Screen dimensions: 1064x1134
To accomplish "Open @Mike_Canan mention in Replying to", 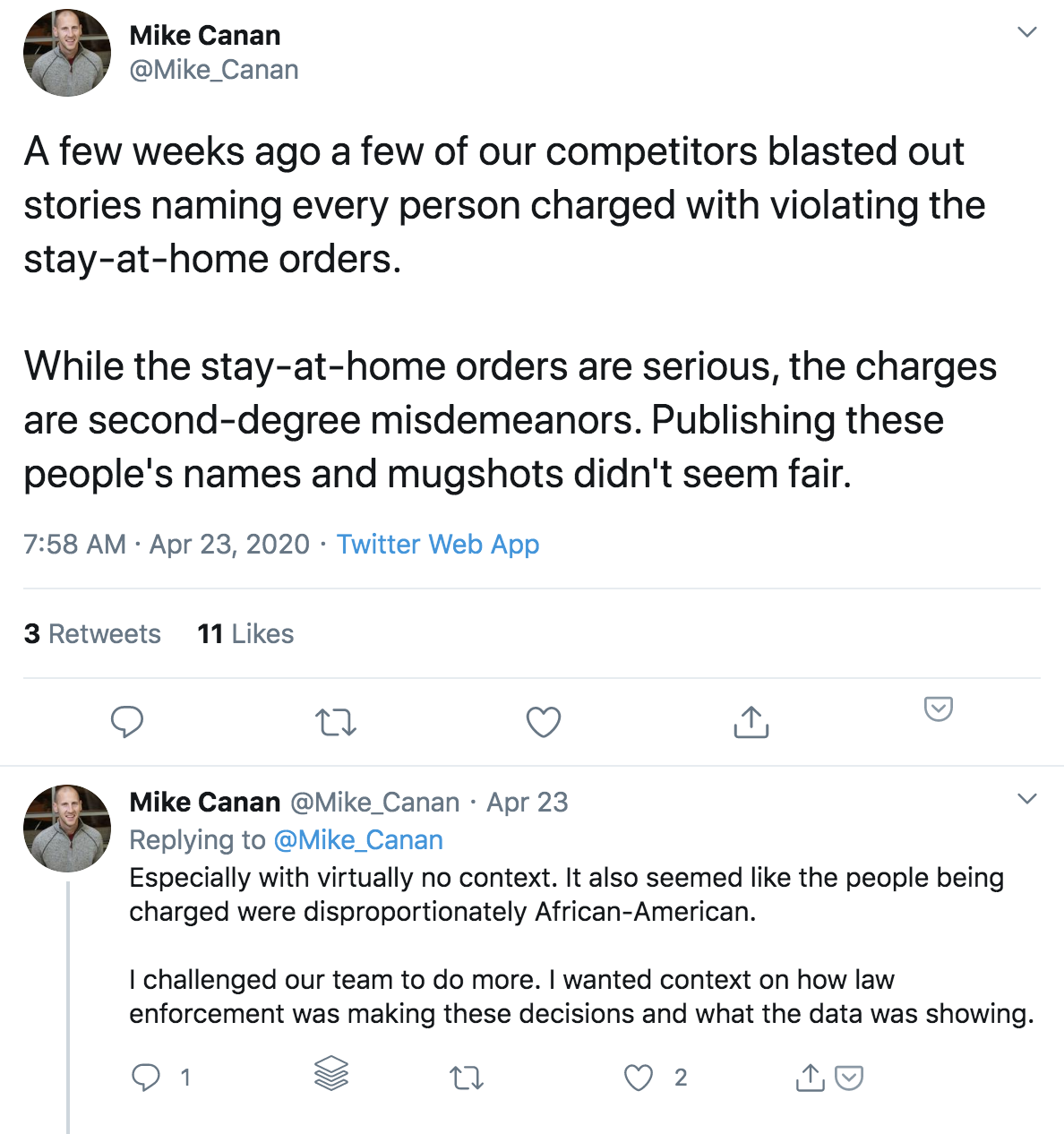I will coord(358,840).
